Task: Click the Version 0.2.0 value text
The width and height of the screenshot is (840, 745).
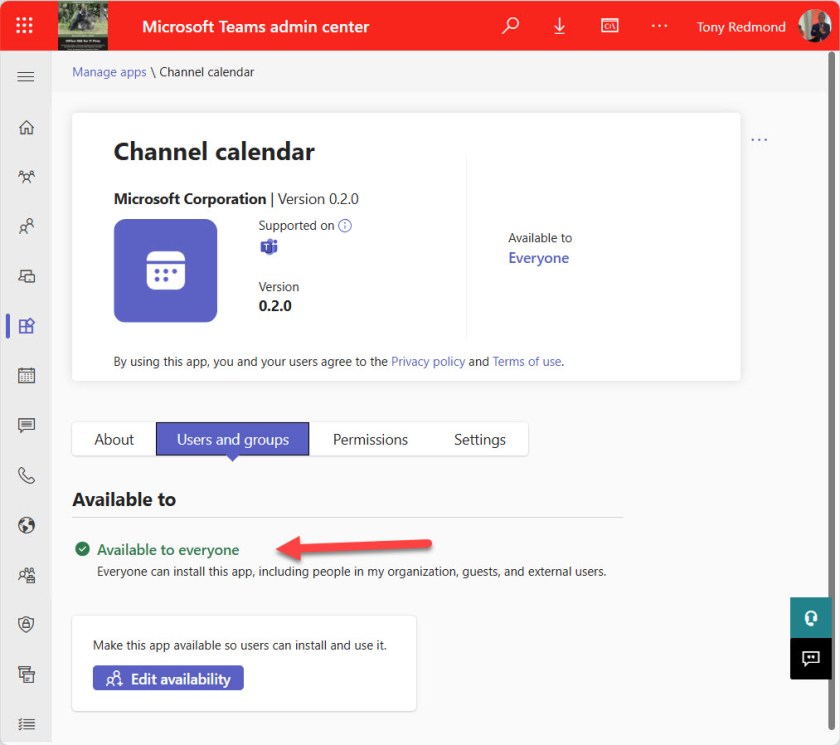Action: click(275, 306)
